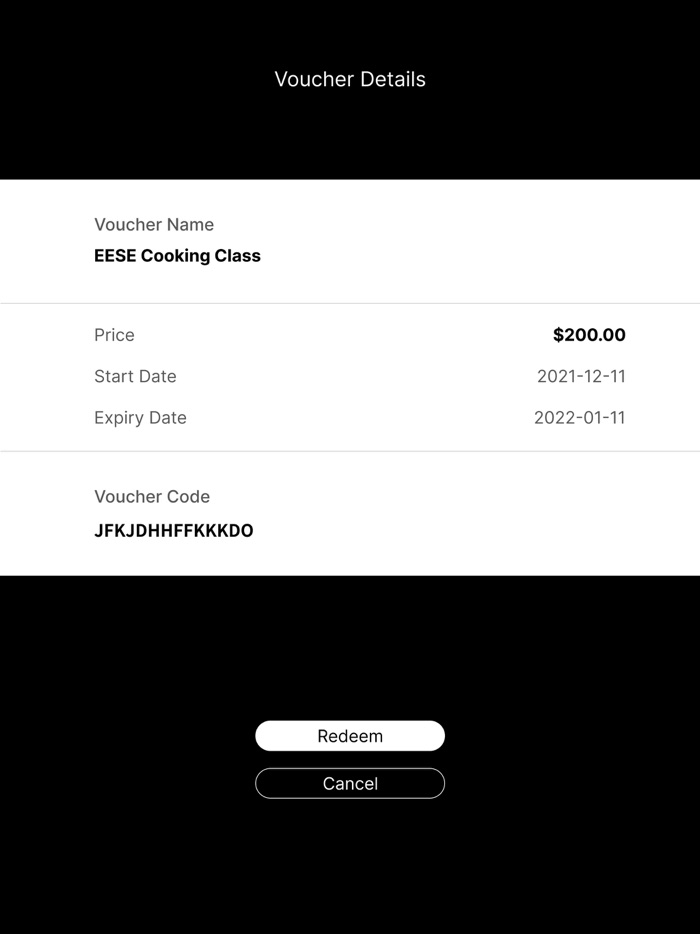Select the 2021-12-11 start date
700x934 pixels.
[x=581, y=376]
